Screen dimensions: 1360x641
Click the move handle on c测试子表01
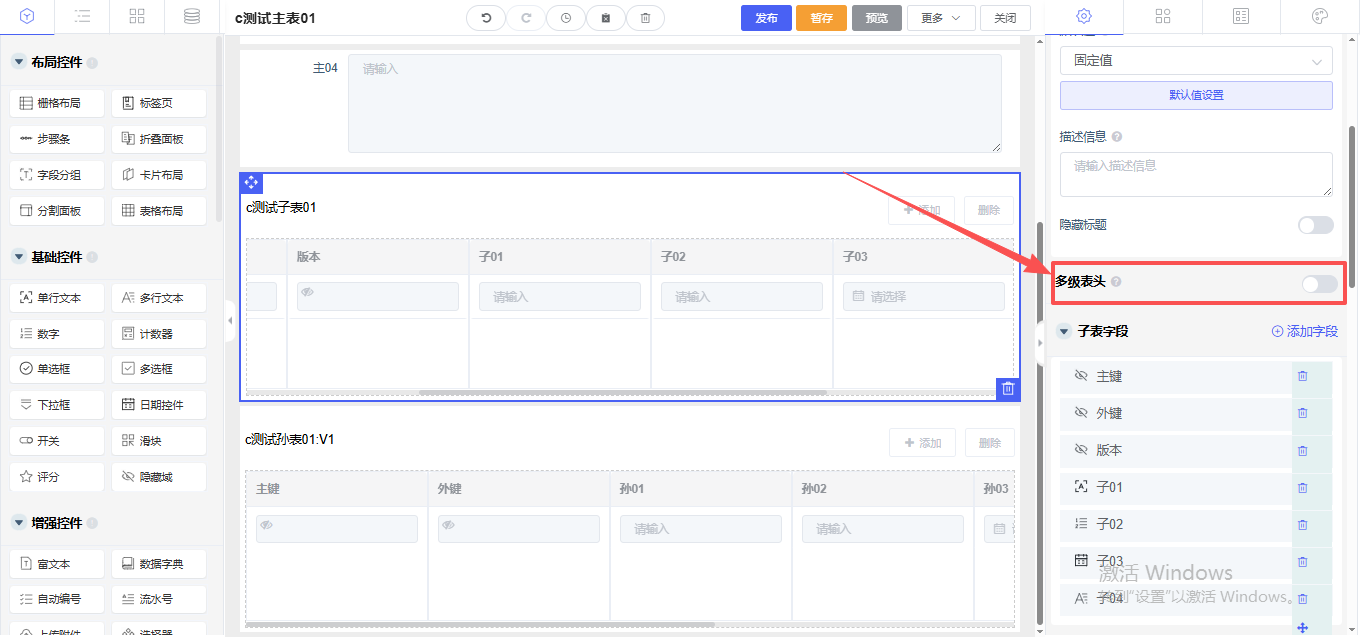pyautogui.click(x=251, y=183)
